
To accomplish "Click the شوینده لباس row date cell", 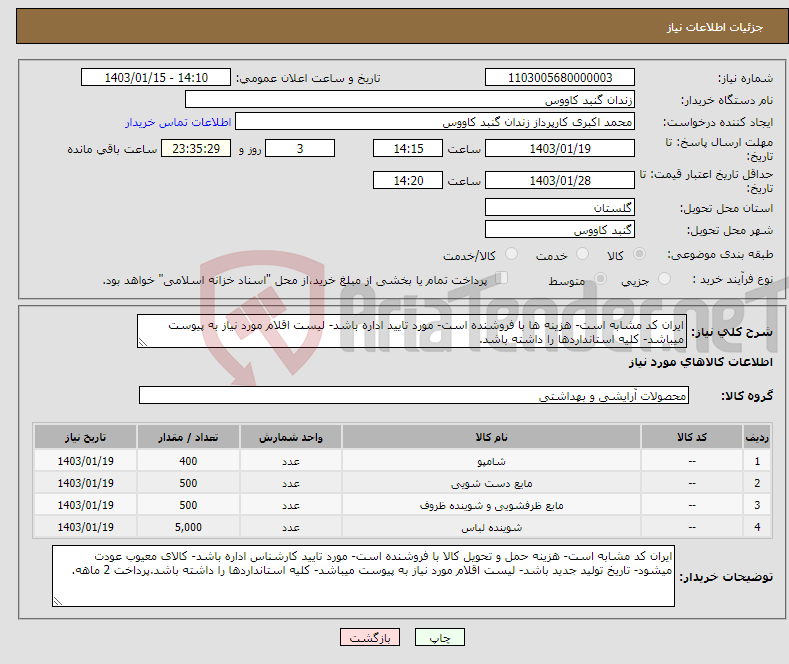I will (x=86, y=527).
